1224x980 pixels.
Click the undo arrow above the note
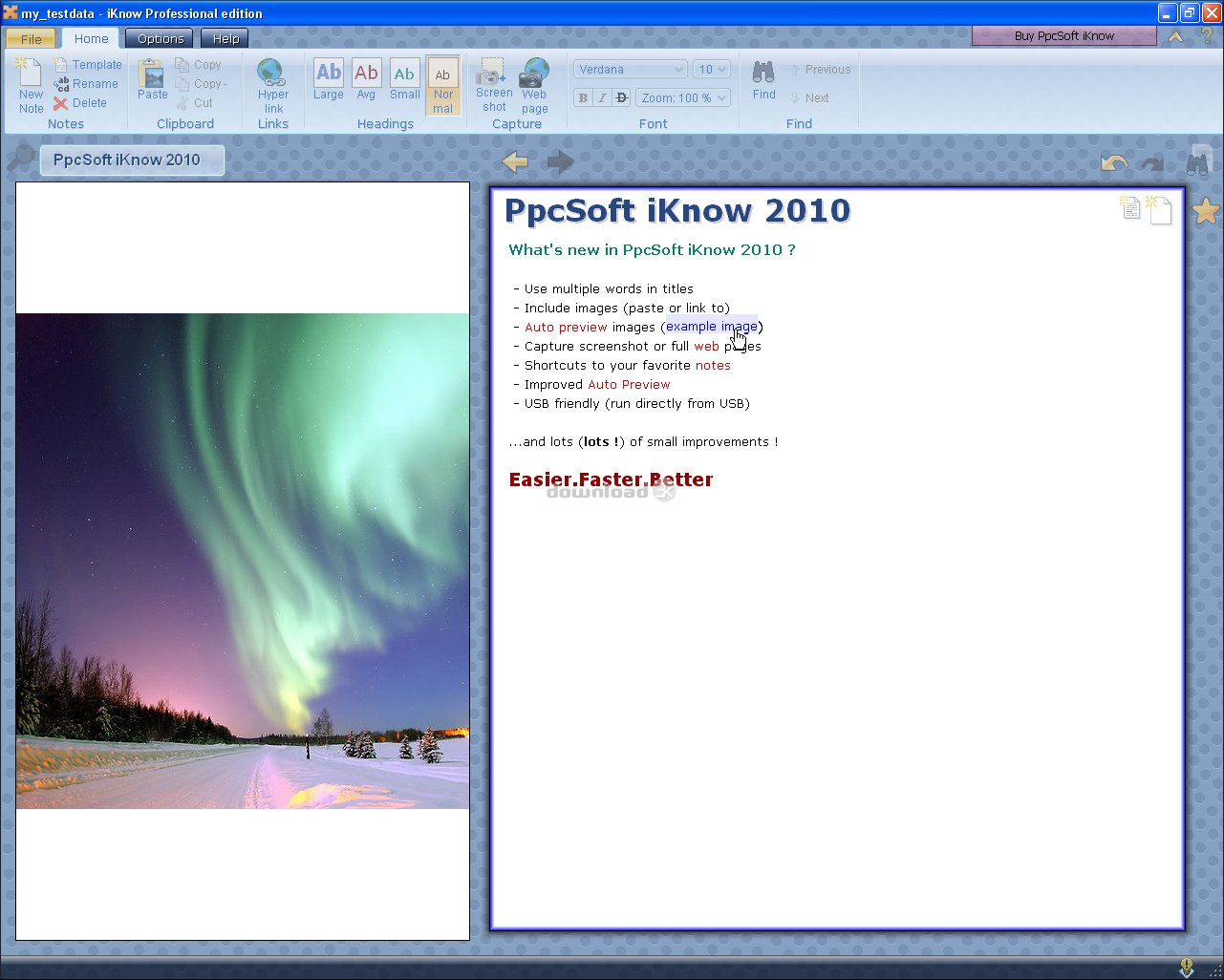point(1114,163)
